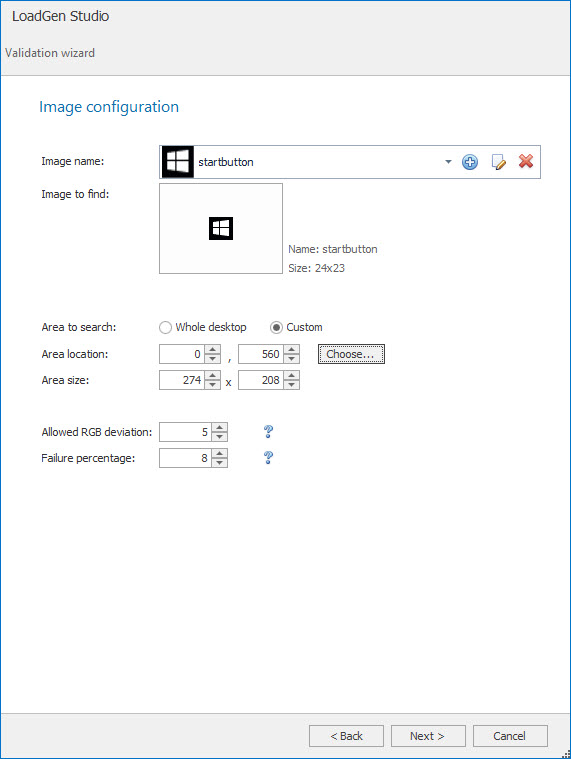Click the Choose... area button

(x=351, y=354)
